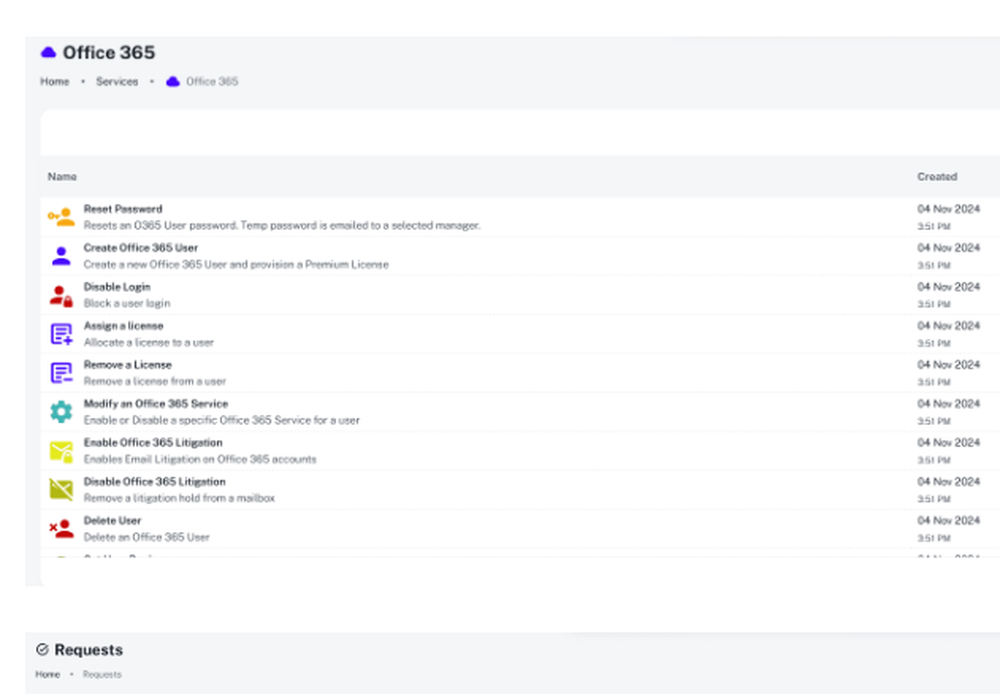Click Office 365 breadcrumb text

212,82
